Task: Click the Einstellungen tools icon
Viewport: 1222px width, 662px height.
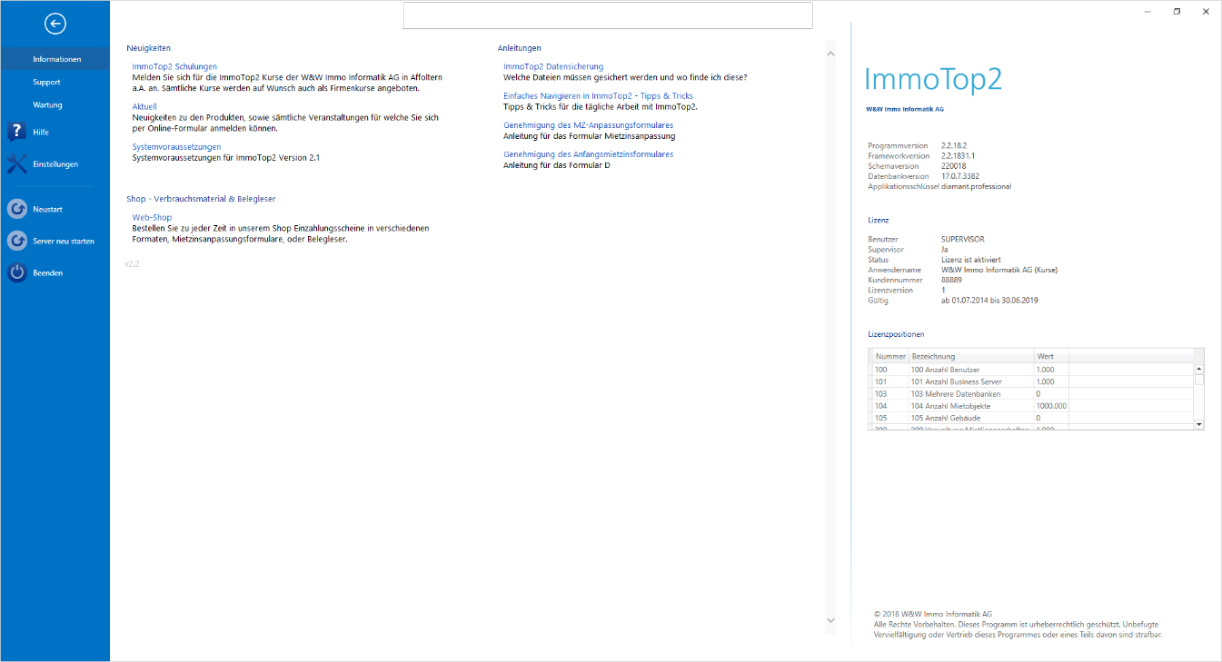Action: tap(16, 164)
